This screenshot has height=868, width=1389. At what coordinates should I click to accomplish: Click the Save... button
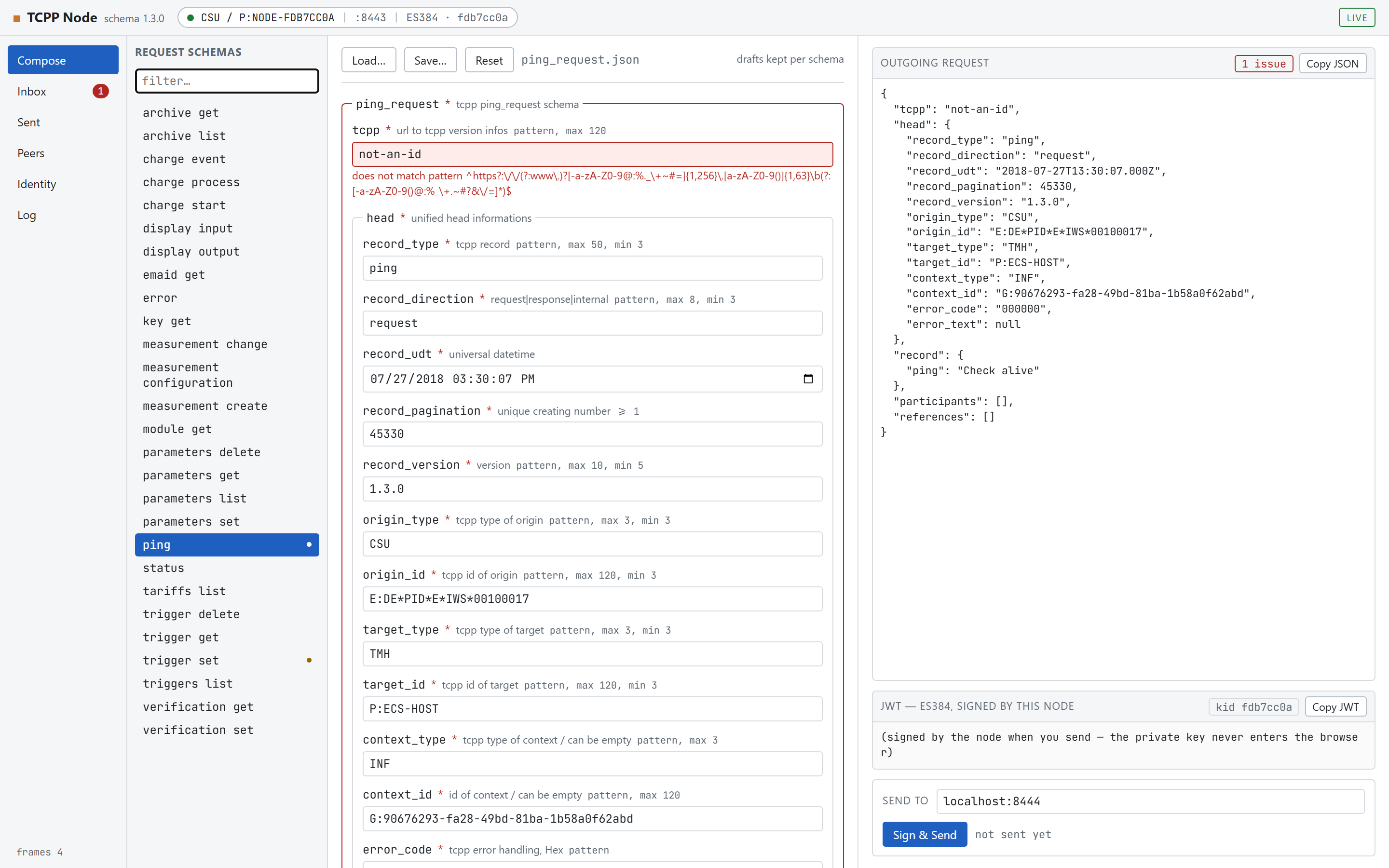pos(431,60)
